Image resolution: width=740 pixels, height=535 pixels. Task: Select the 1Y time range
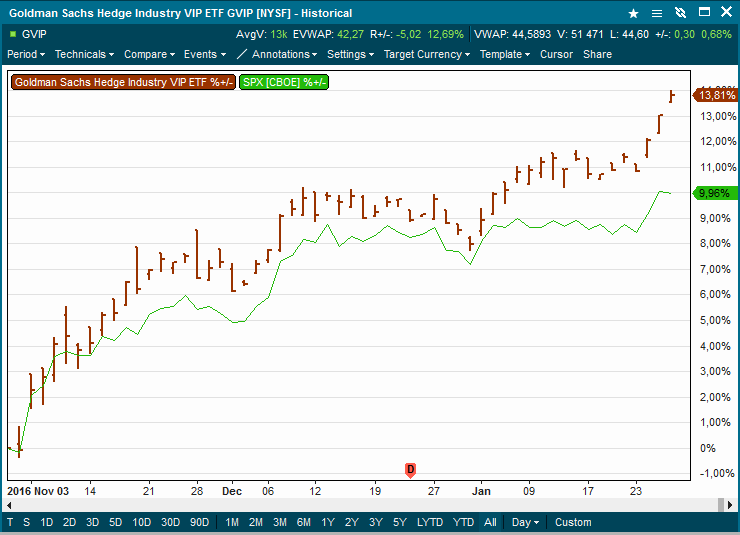[x=328, y=522]
